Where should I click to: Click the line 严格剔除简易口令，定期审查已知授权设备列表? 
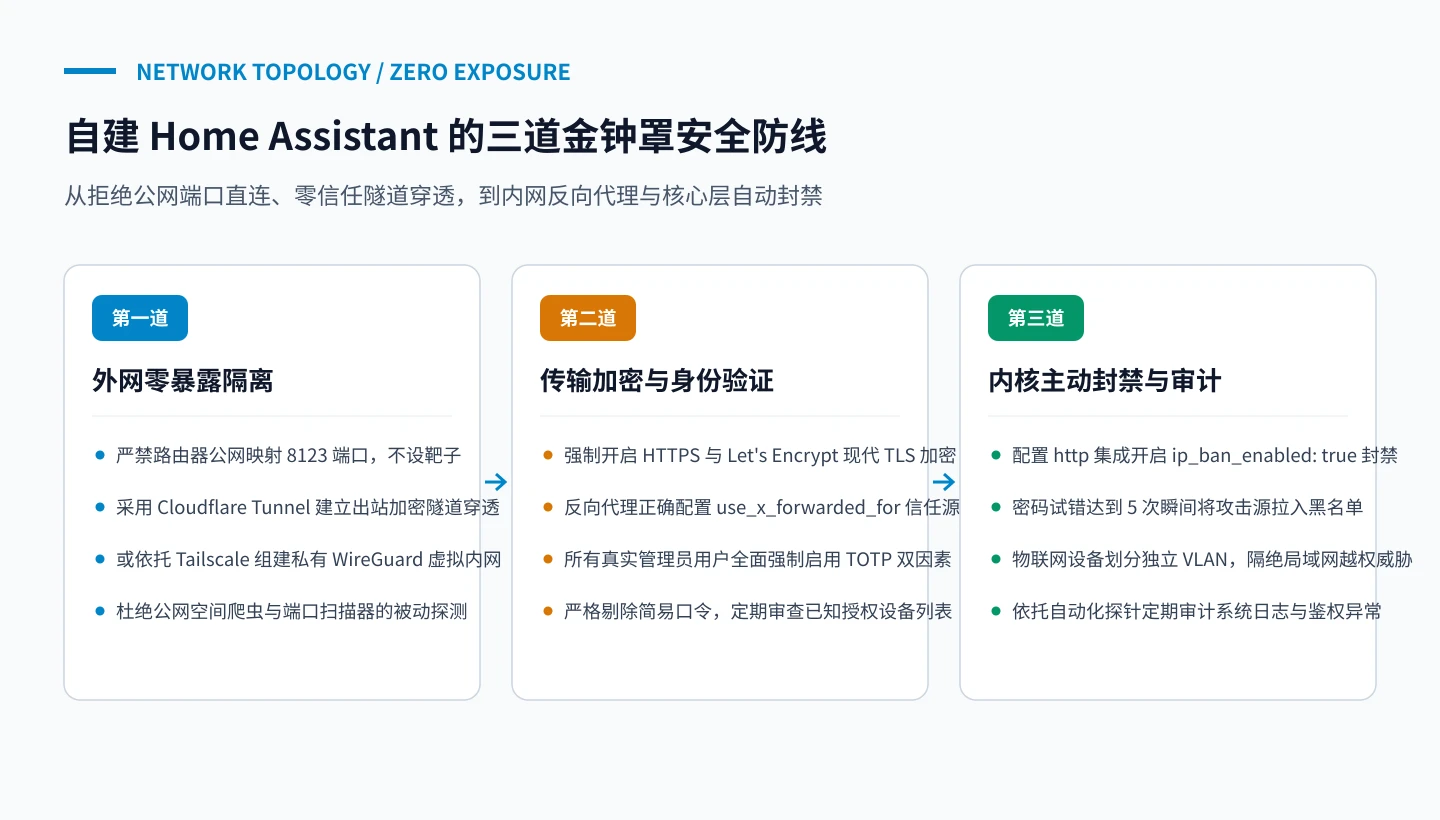(x=758, y=612)
